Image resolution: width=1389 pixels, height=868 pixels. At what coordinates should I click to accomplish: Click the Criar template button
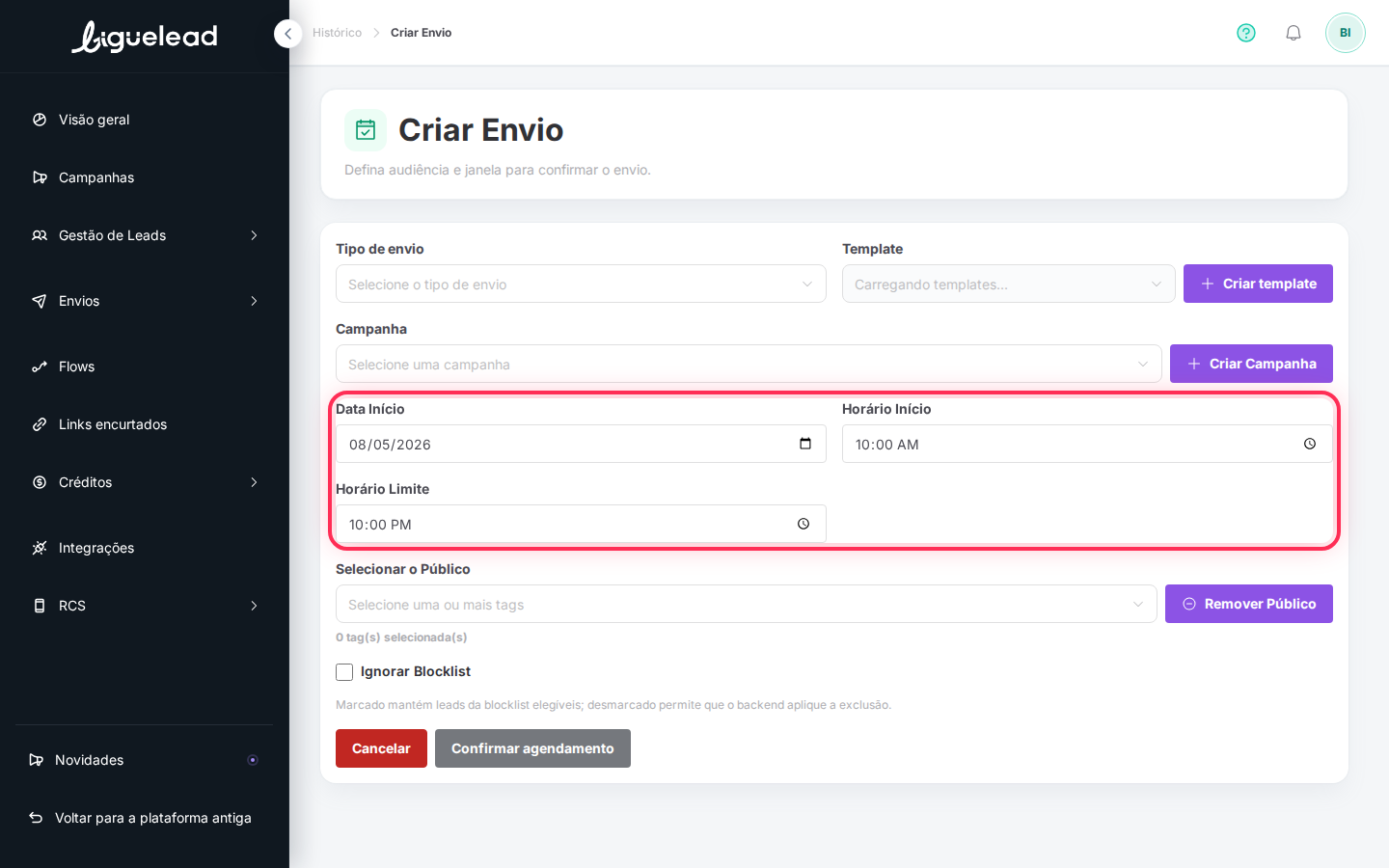coord(1258,284)
